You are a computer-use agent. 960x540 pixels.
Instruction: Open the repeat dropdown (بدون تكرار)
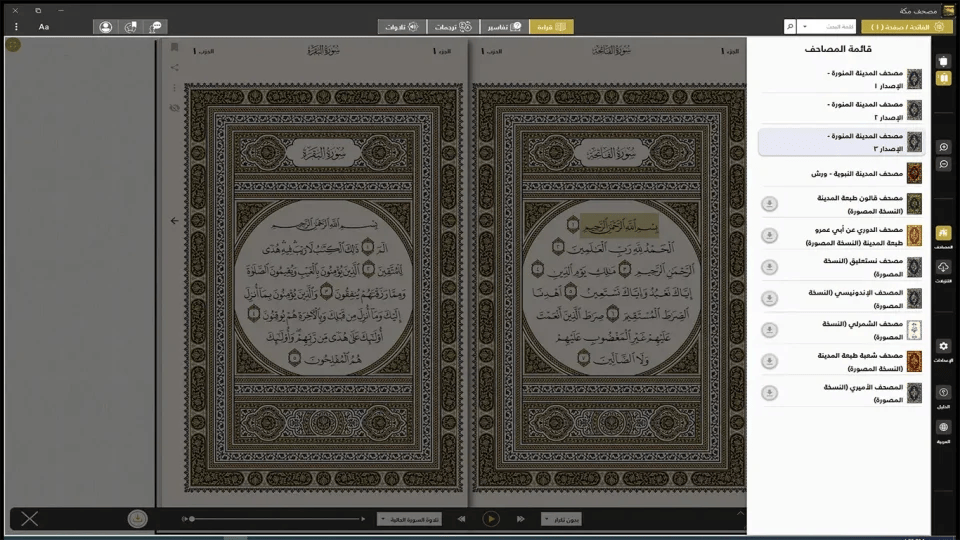tap(561, 519)
